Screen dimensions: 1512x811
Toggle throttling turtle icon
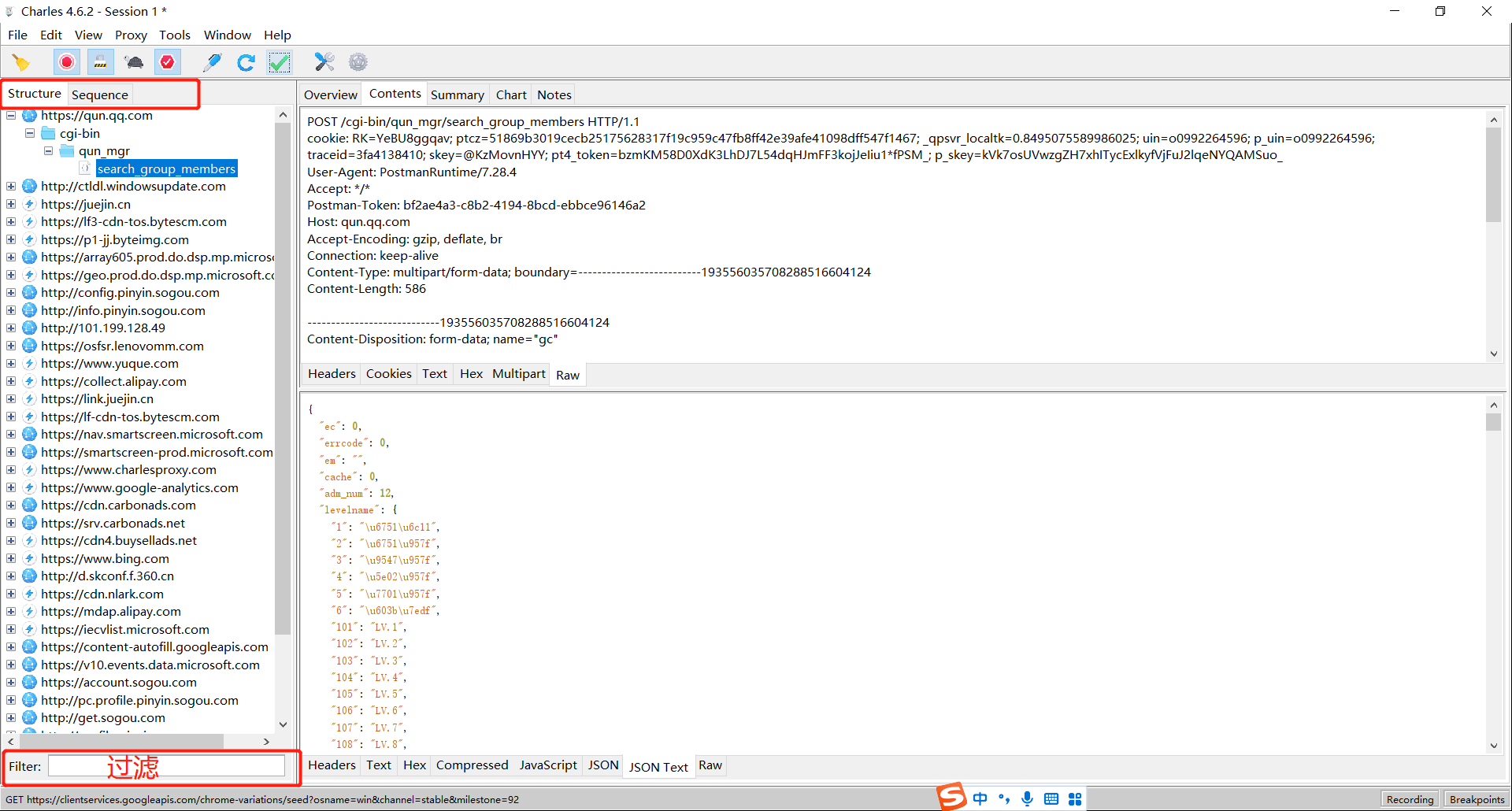point(135,62)
